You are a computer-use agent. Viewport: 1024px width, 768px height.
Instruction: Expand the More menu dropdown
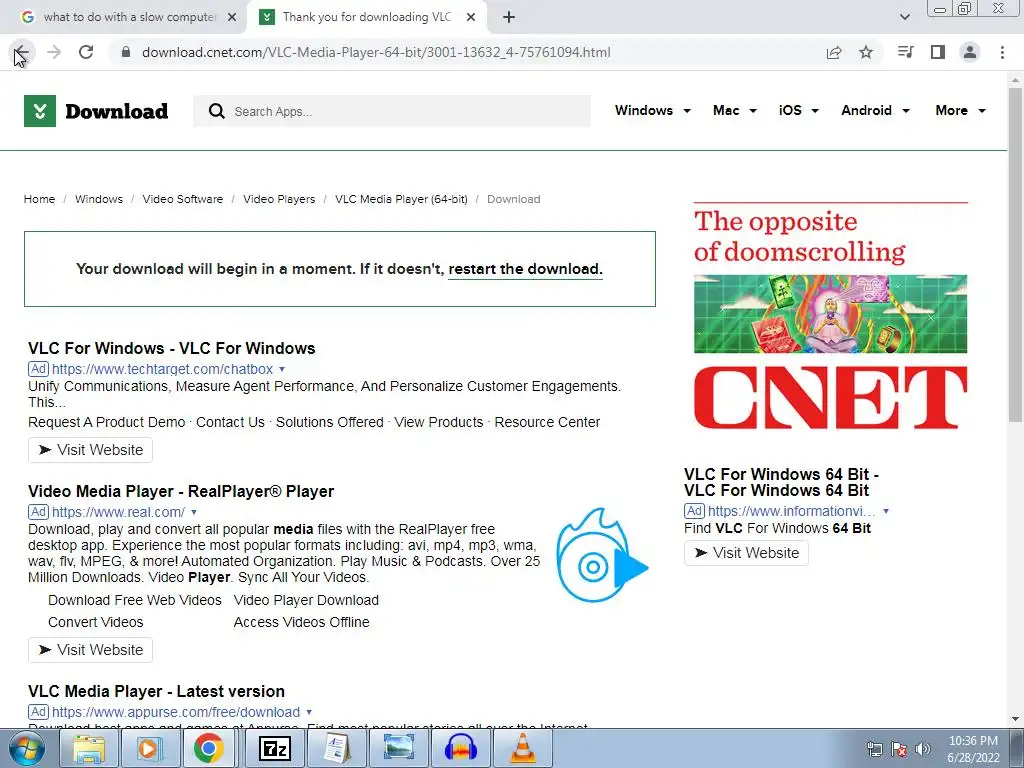tap(960, 110)
